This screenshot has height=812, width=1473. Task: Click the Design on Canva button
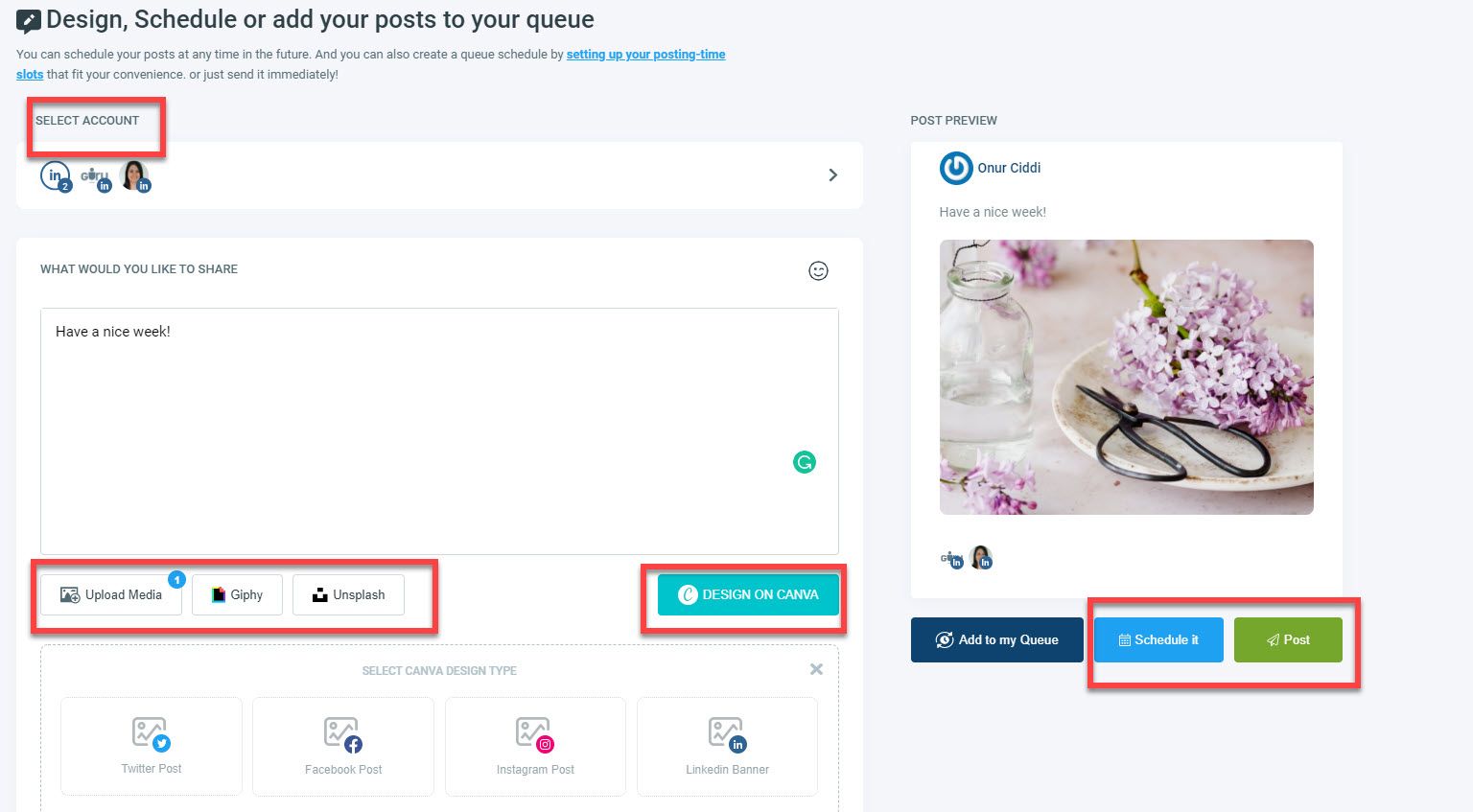(747, 594)
